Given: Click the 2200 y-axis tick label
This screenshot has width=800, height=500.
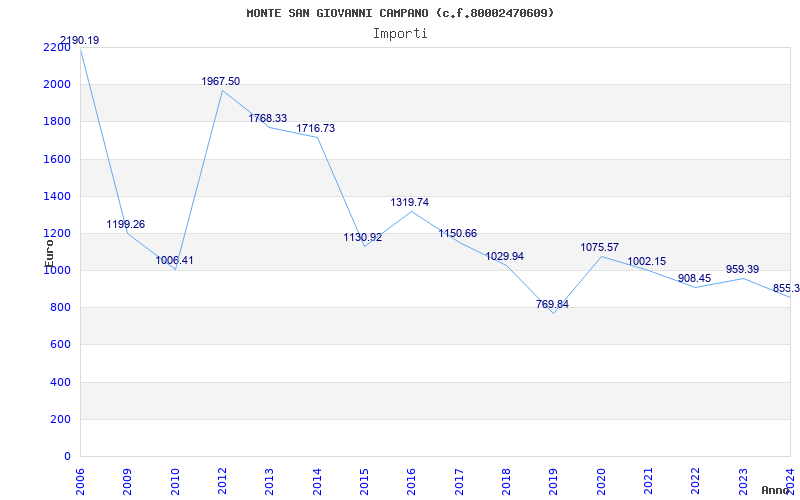Looking at the screenshot, I should 57,47.
